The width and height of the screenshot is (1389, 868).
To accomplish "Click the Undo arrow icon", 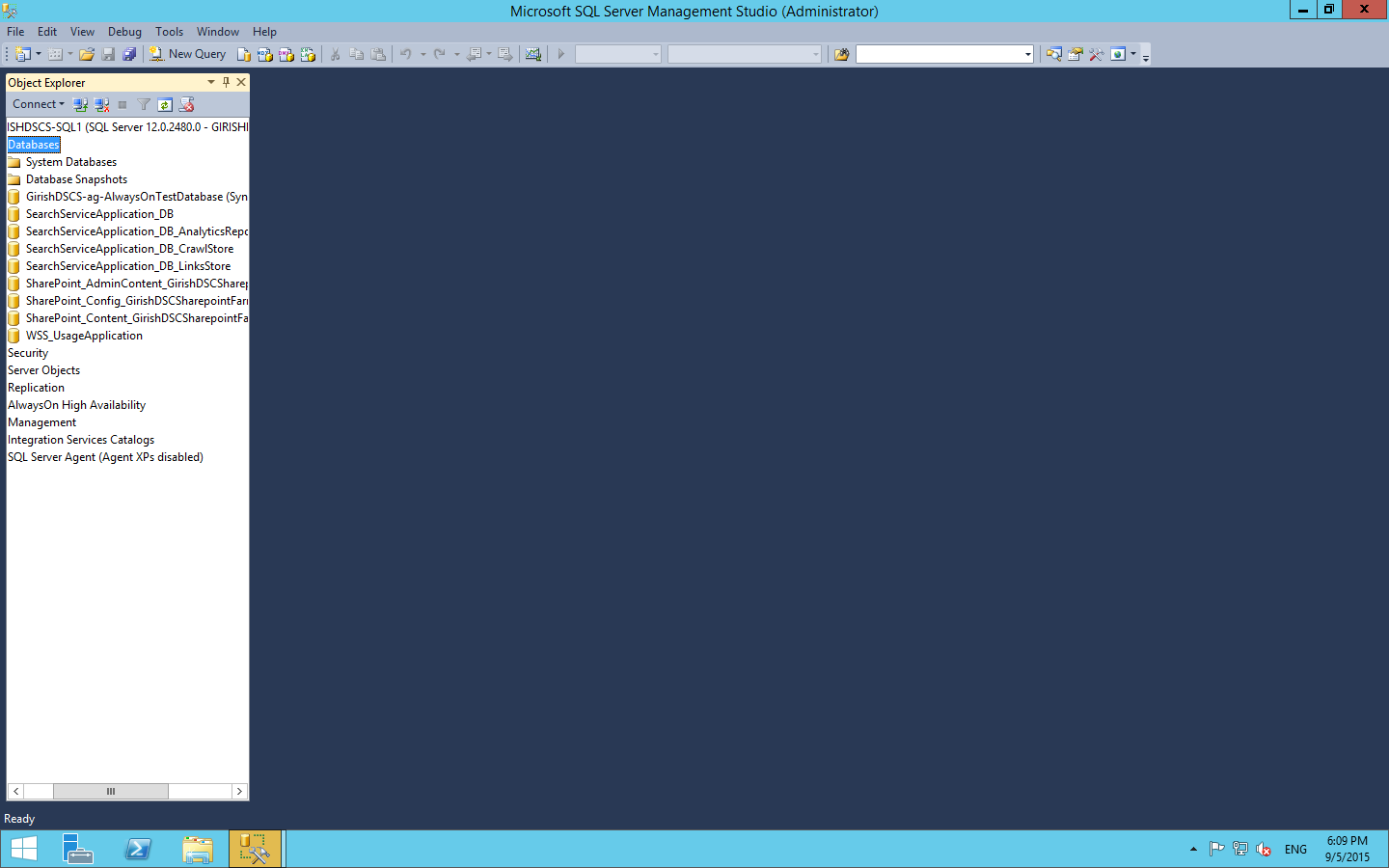I will point(406,54).
